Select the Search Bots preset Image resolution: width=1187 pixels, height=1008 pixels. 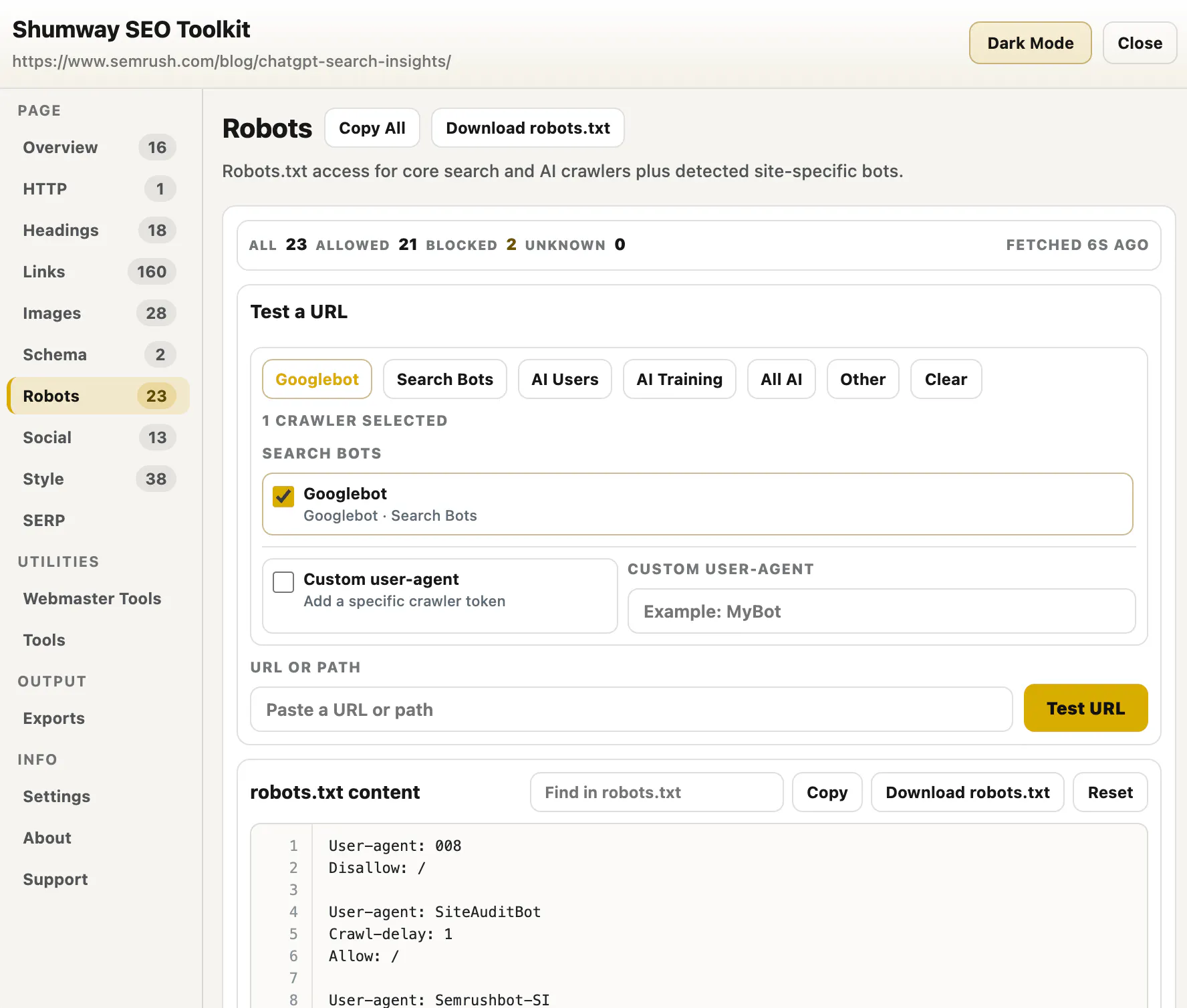pyautogui.click(x=445, y=379)
